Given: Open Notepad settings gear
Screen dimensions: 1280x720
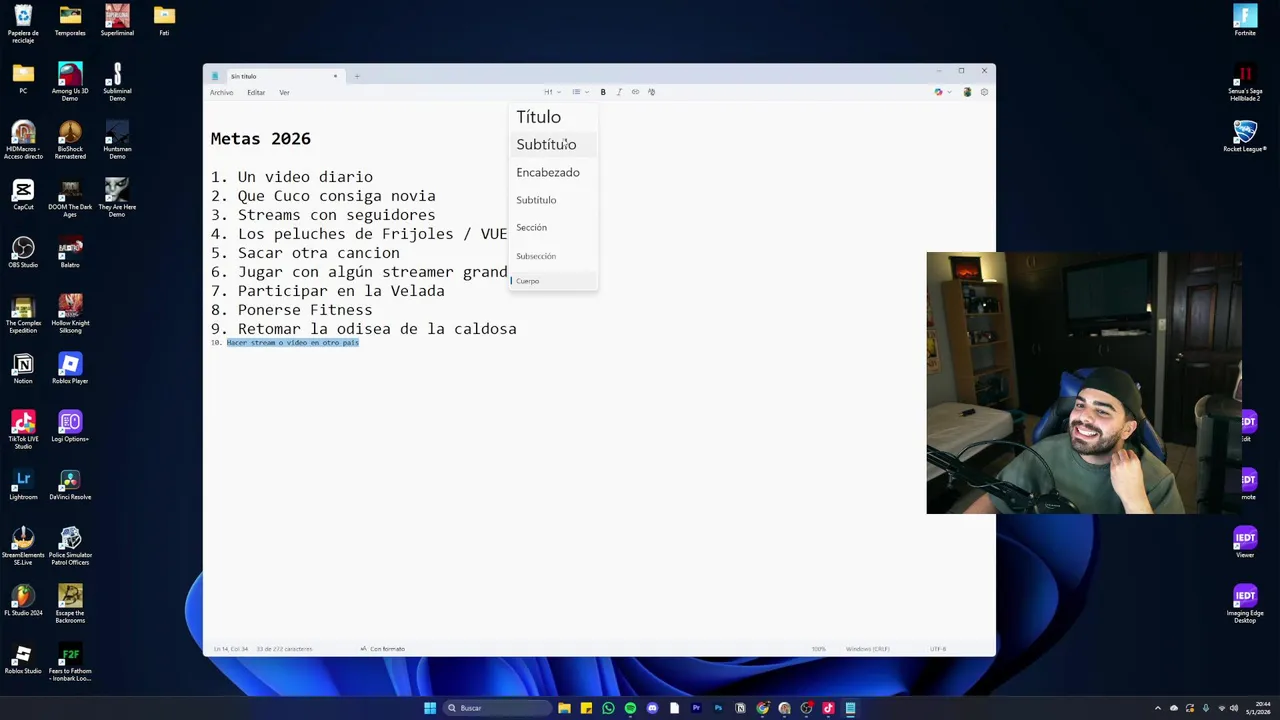Looking at the screenshot, I should 984,92.
